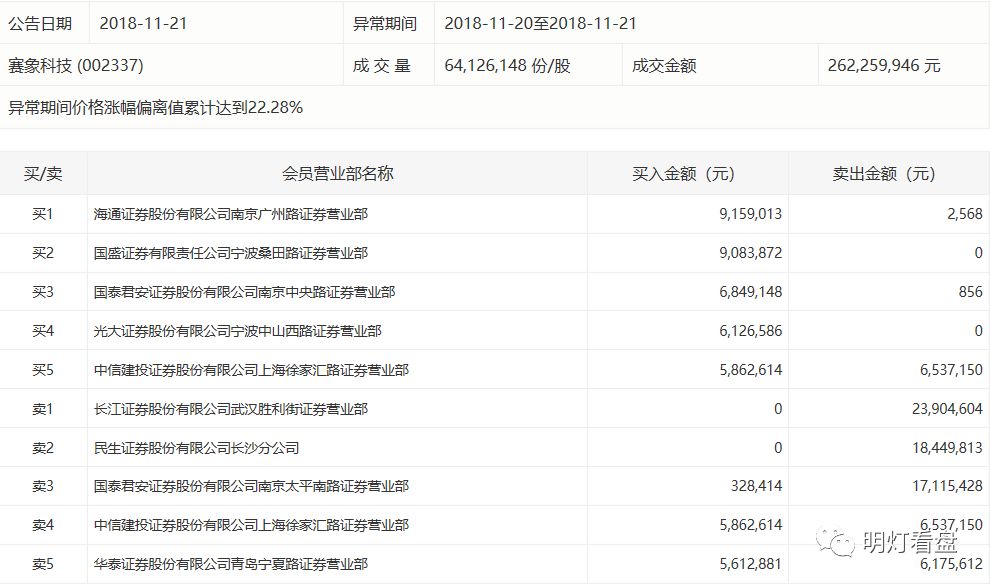Select buy amount 5,862,614 in 卖4 row

(x=750, y=525)
